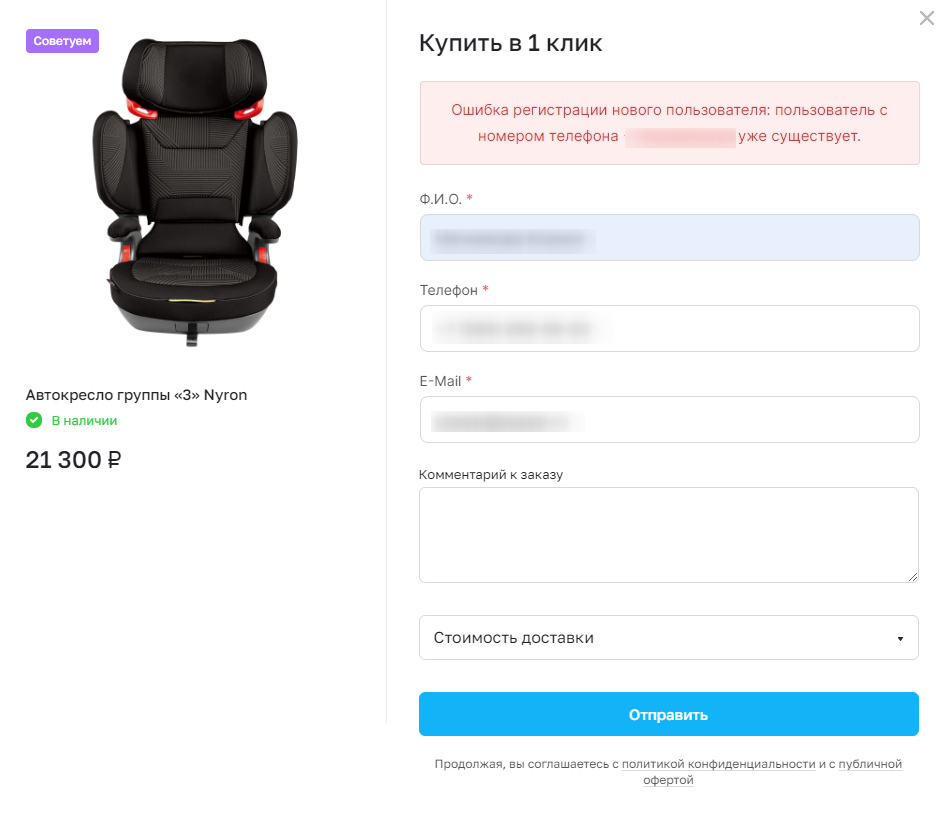
Task: Click the price 21 300 ₽
Action: click(x=73, y=460)
